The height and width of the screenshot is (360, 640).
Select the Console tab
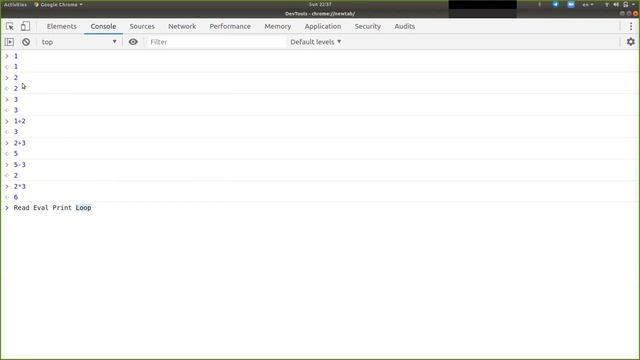coord(103,26)
